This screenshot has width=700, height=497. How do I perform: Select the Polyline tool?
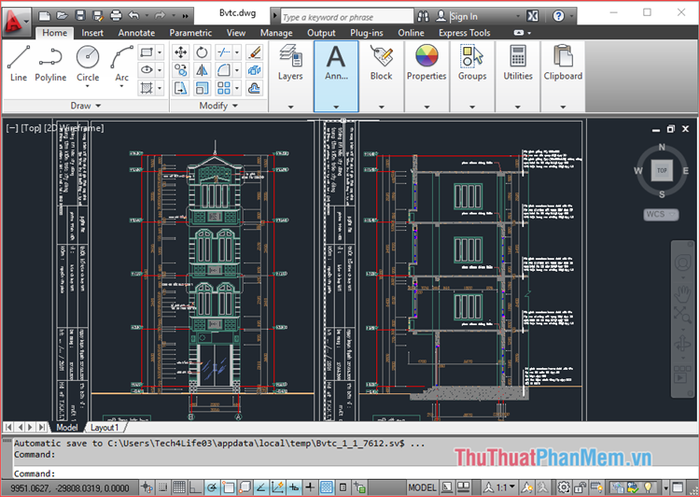pos(50,63)
